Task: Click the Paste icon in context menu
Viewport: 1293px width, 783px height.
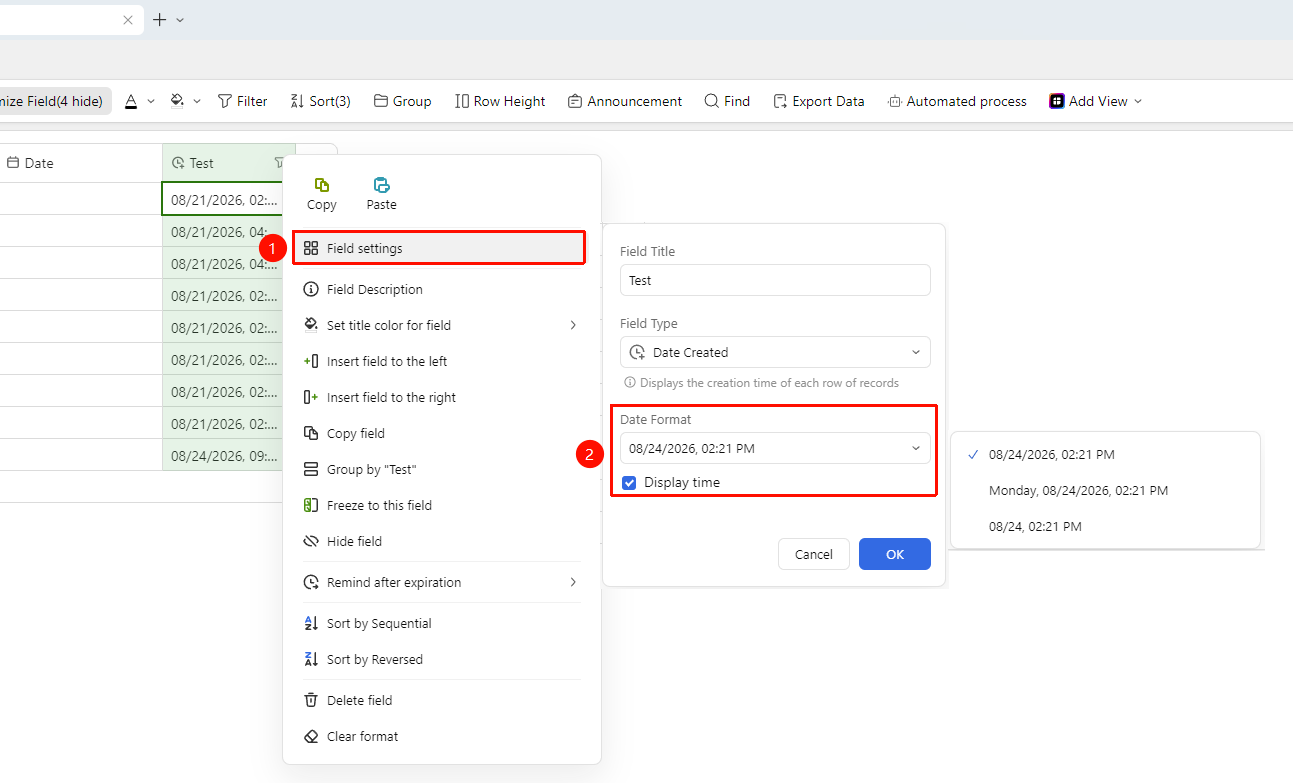Action: coord(381,185)
